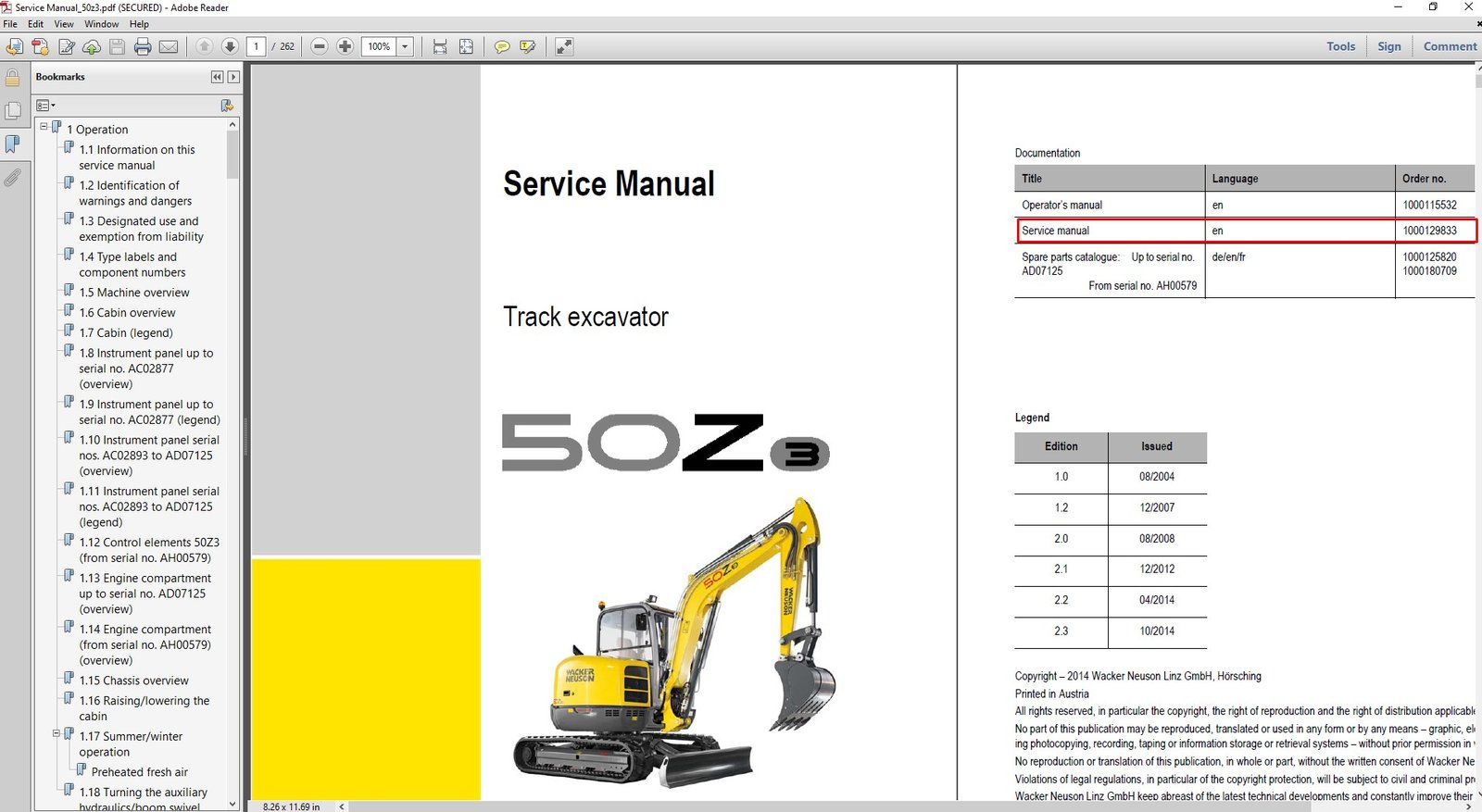Open the zoom level dropdown
The width and height of the screenshot is (1482, 812).
pyautogui.click(x=405, y=46)
